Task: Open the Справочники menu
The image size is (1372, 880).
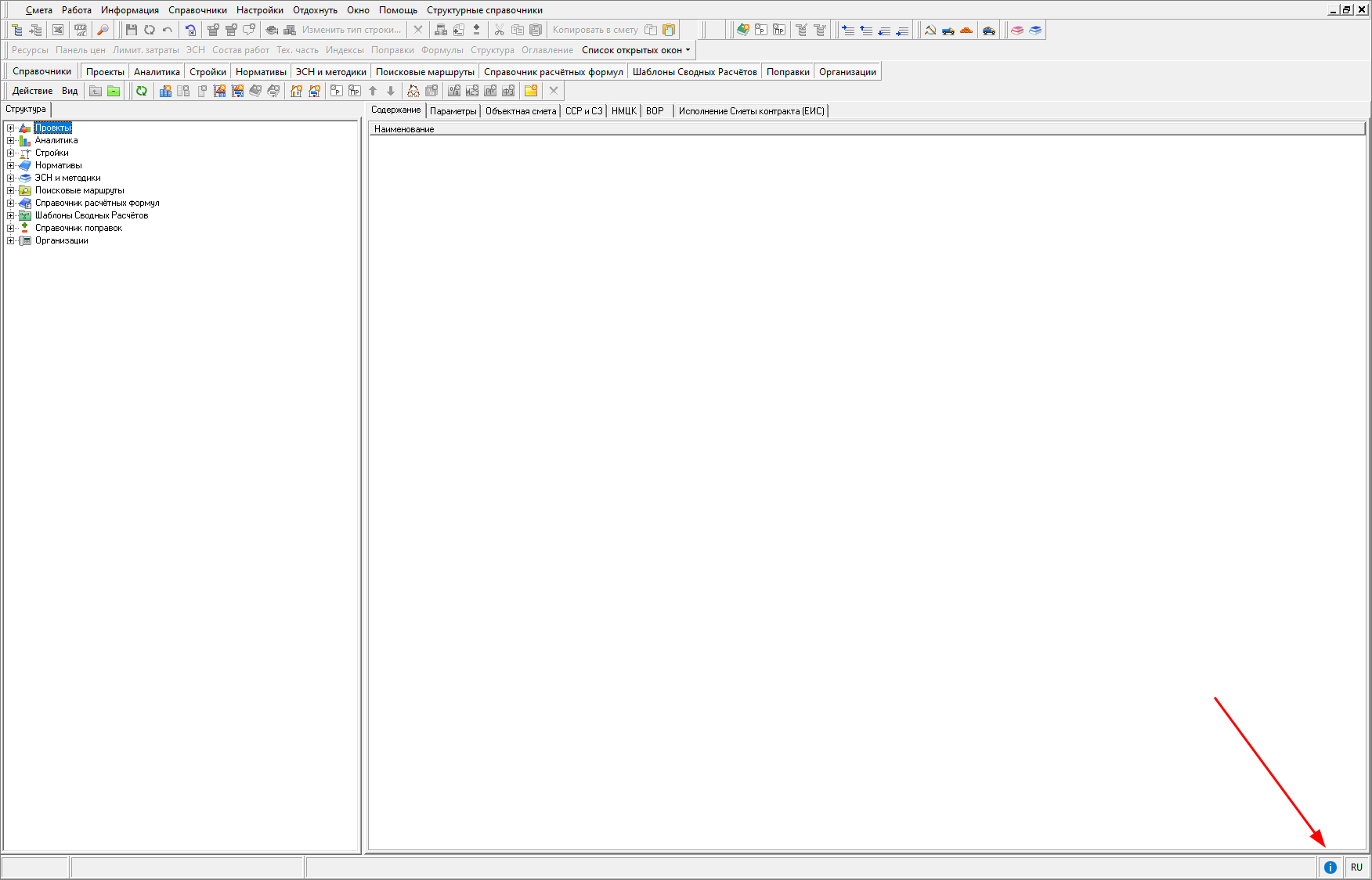Action: pos(197,10)
